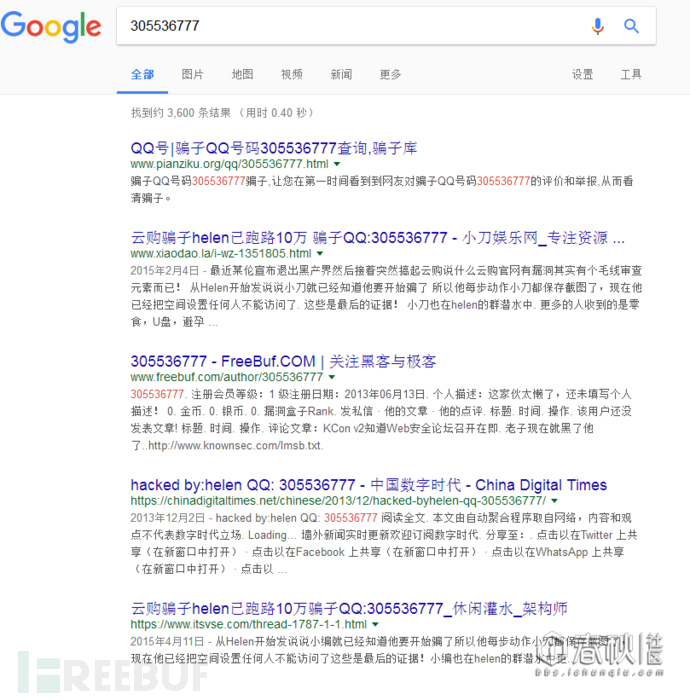Click the microphone voice search icon
The width and height of the screenshot is (690, 700).
pyautogui.click(x=598, y=26)
